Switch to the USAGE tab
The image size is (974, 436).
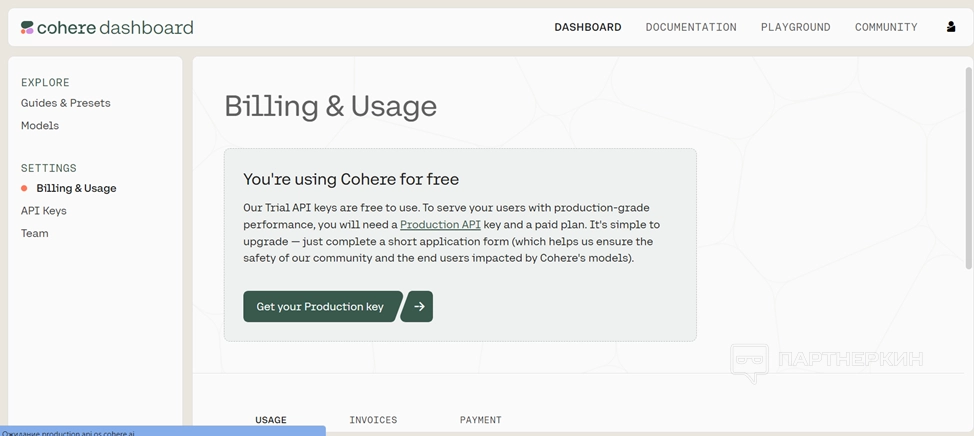271,420
